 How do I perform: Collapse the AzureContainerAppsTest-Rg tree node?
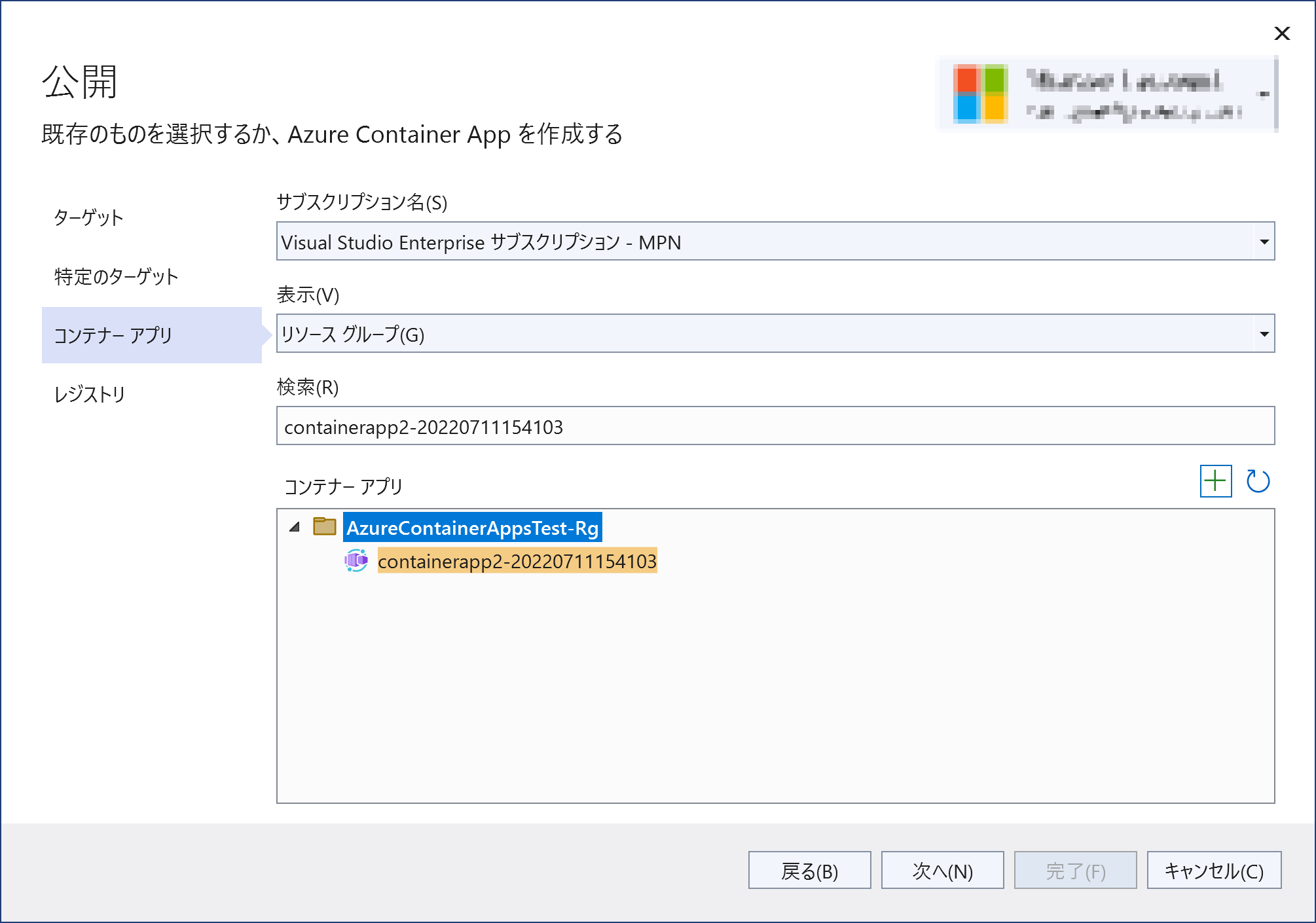[x=295, y=527]
